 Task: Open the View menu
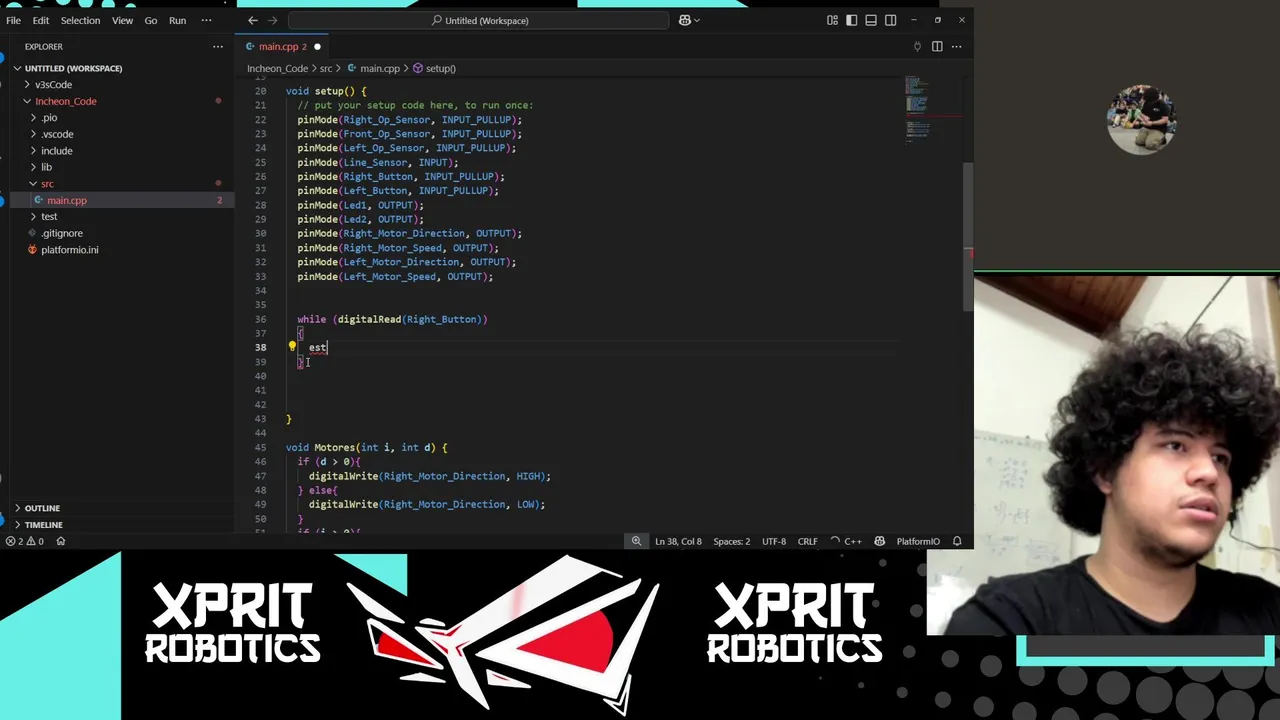point(122,20)
